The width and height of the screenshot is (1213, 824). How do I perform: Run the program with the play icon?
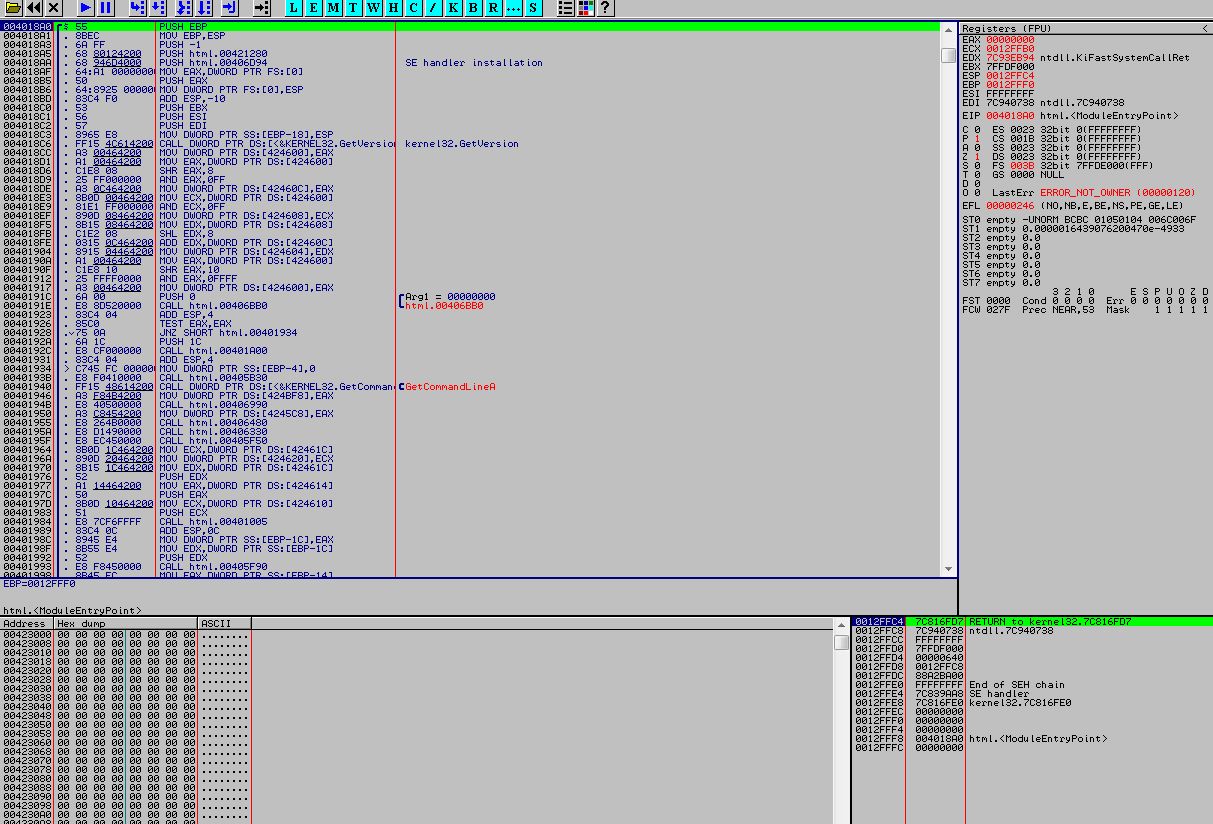tap(86, 8)
